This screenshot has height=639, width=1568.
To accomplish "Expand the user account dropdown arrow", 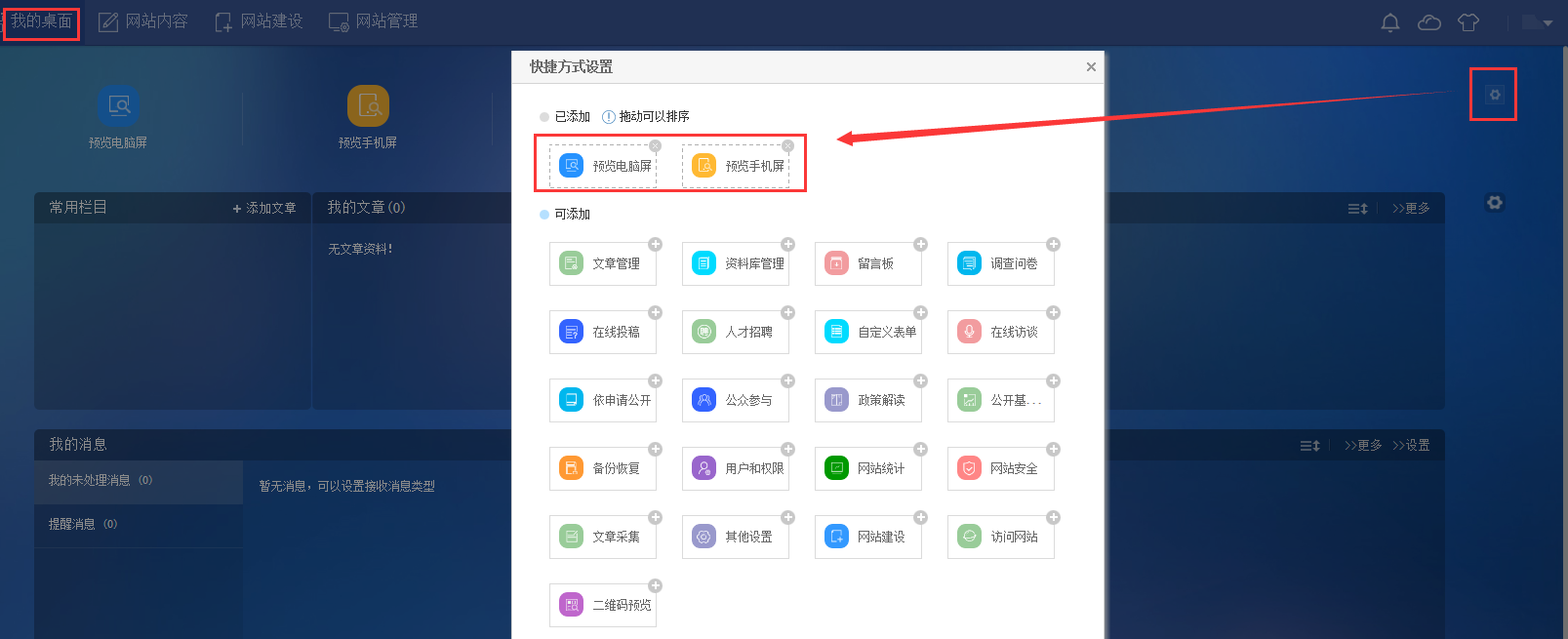I will coord(1548,23).
